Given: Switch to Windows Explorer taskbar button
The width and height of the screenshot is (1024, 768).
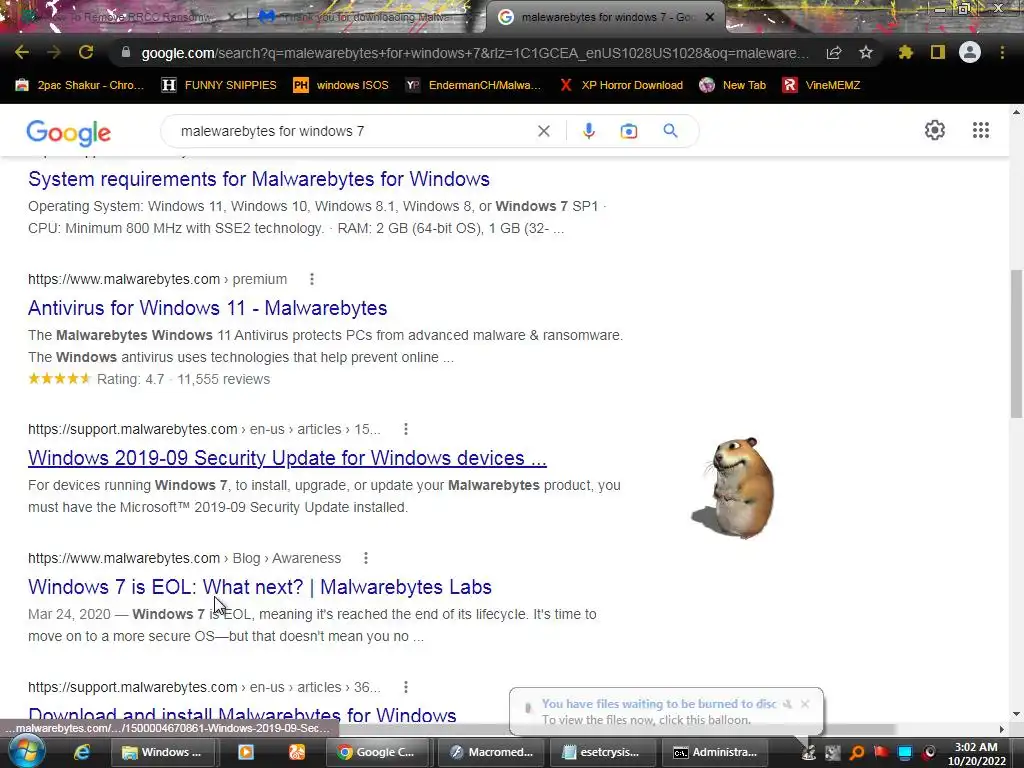Looking at the screenshot, I should (x=163, y=752).
